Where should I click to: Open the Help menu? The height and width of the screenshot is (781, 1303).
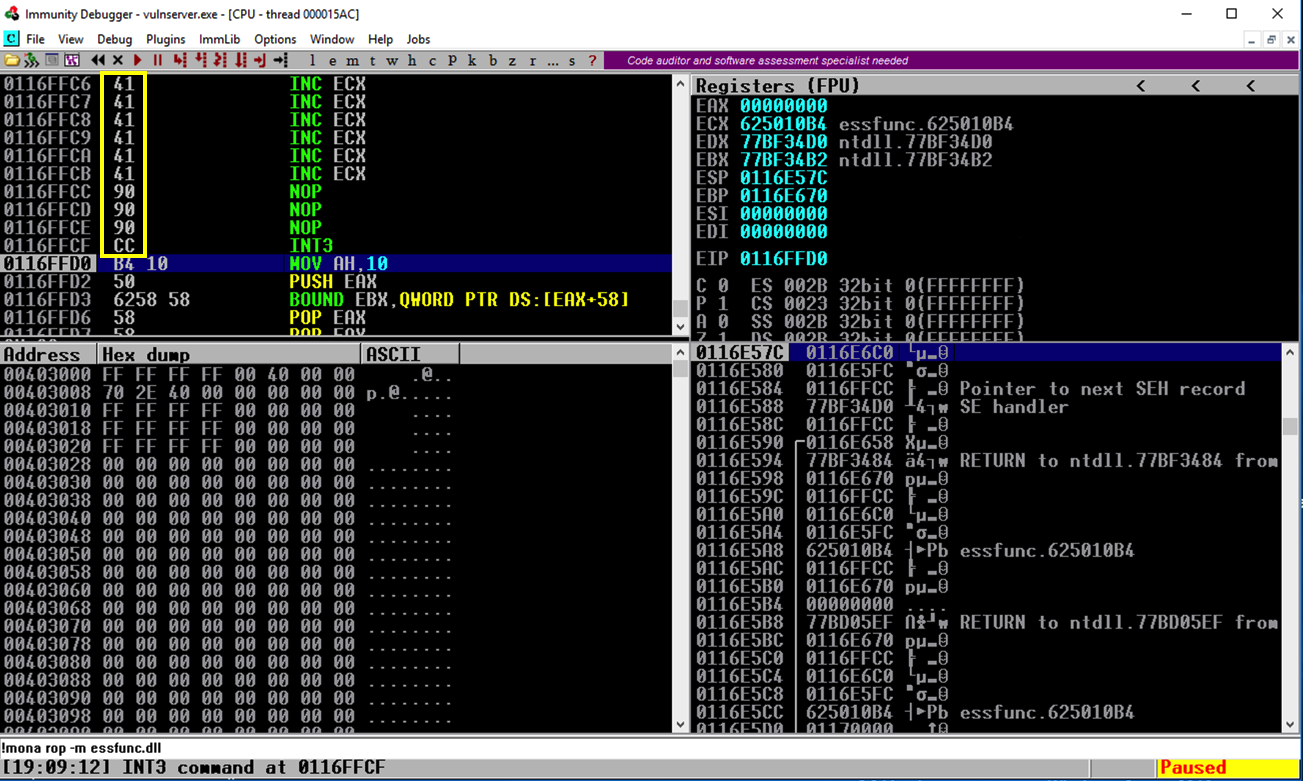click(380, 39)
